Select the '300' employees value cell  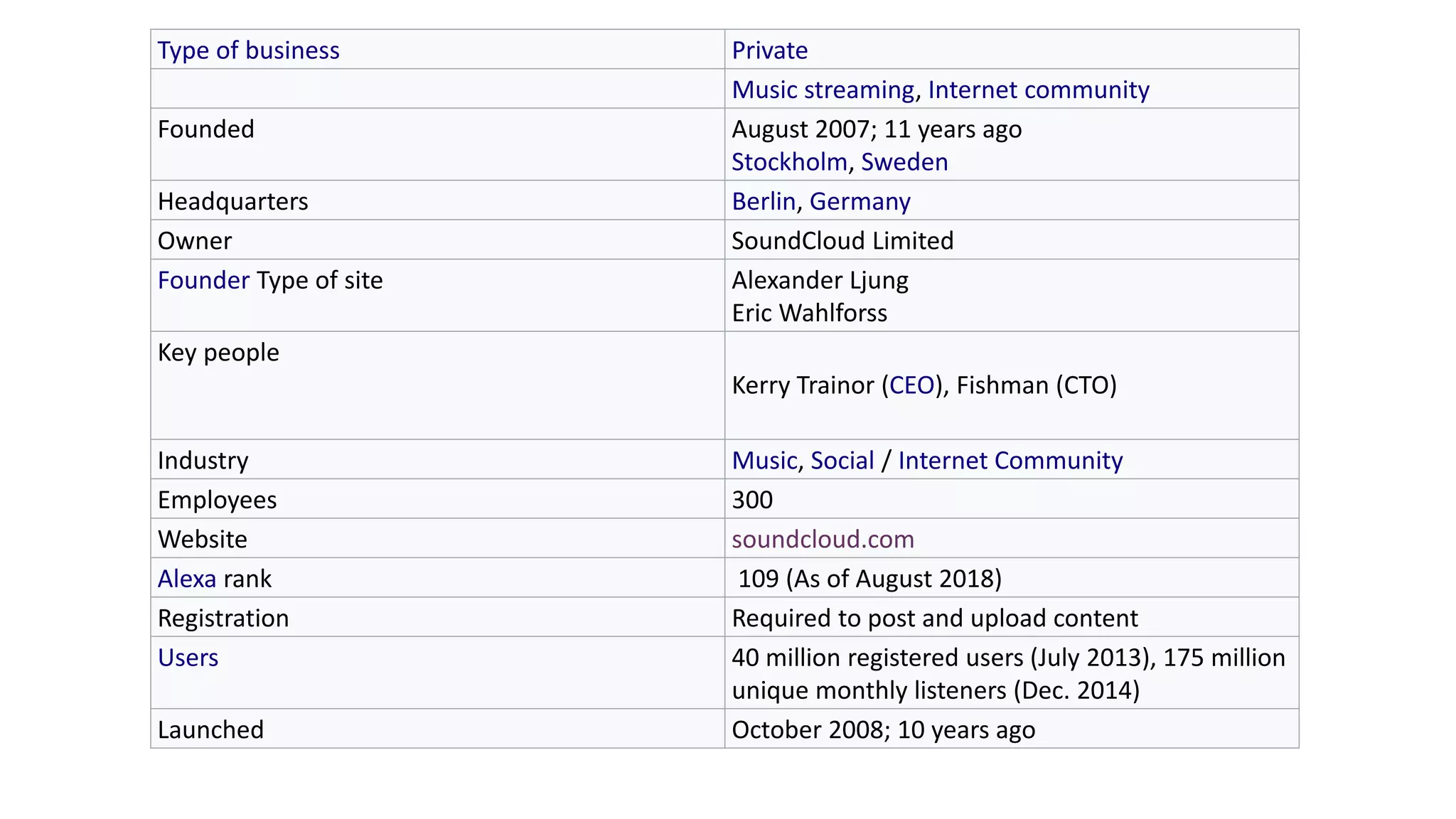751,500
